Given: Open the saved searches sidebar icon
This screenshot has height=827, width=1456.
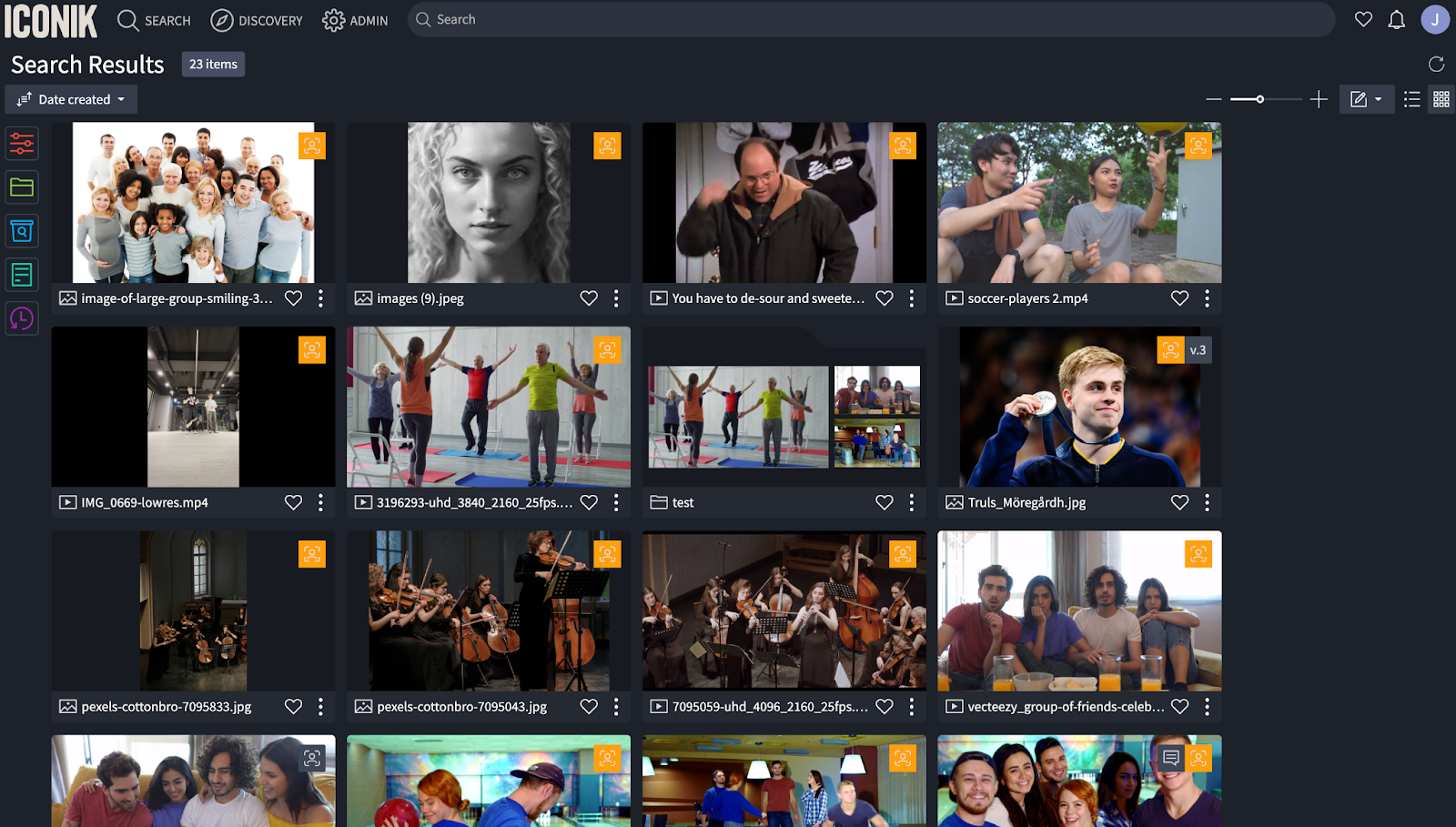Looking at the screenshot, I should tap(22, 231).
